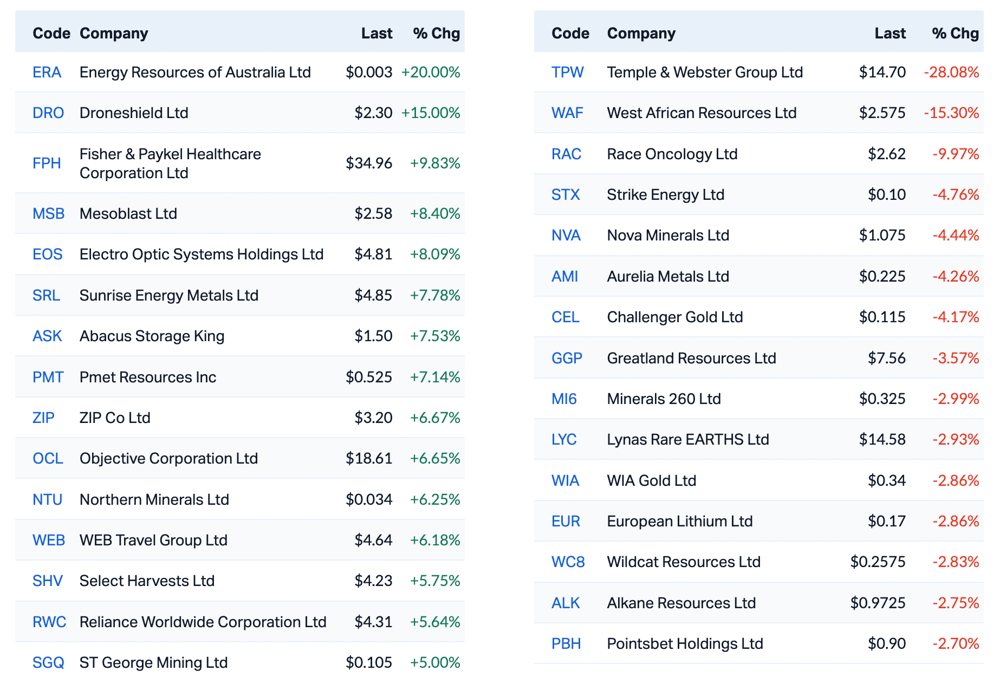Click the -9.97% change value

pos(955,154)
